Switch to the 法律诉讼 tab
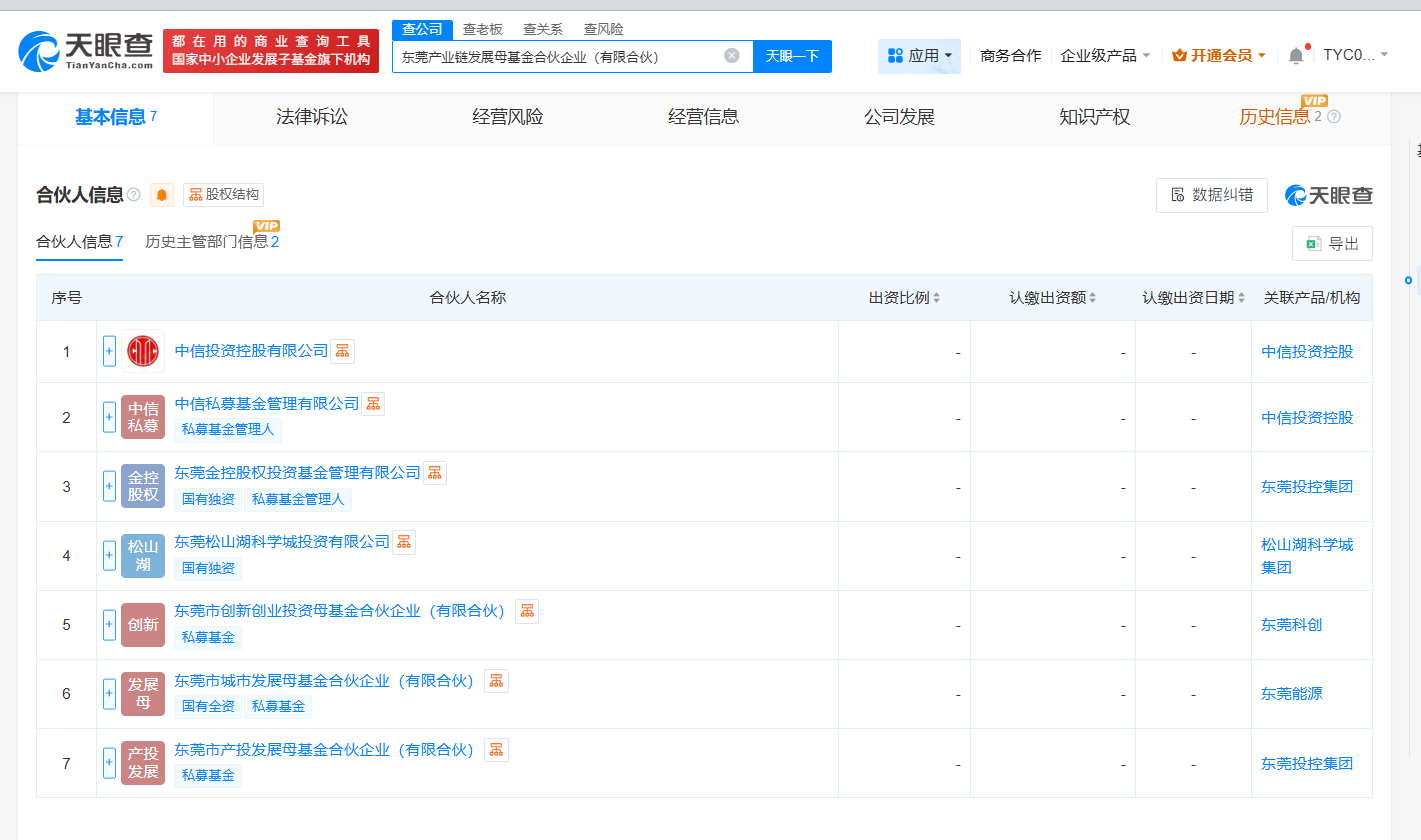The height and width of the screenshot is (840, 1421). 310,116
